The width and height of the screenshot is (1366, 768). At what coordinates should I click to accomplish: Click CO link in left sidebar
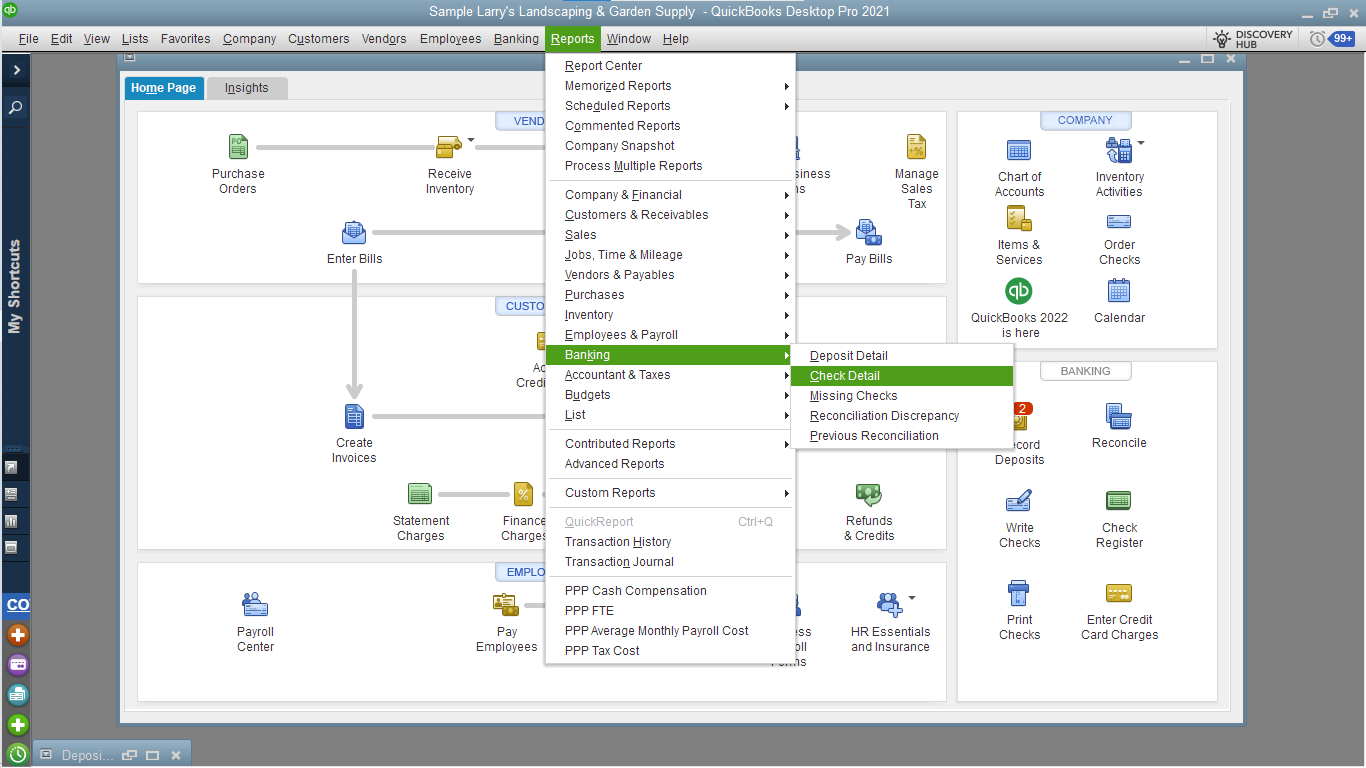pyautogui.click(x=18, y=605)
